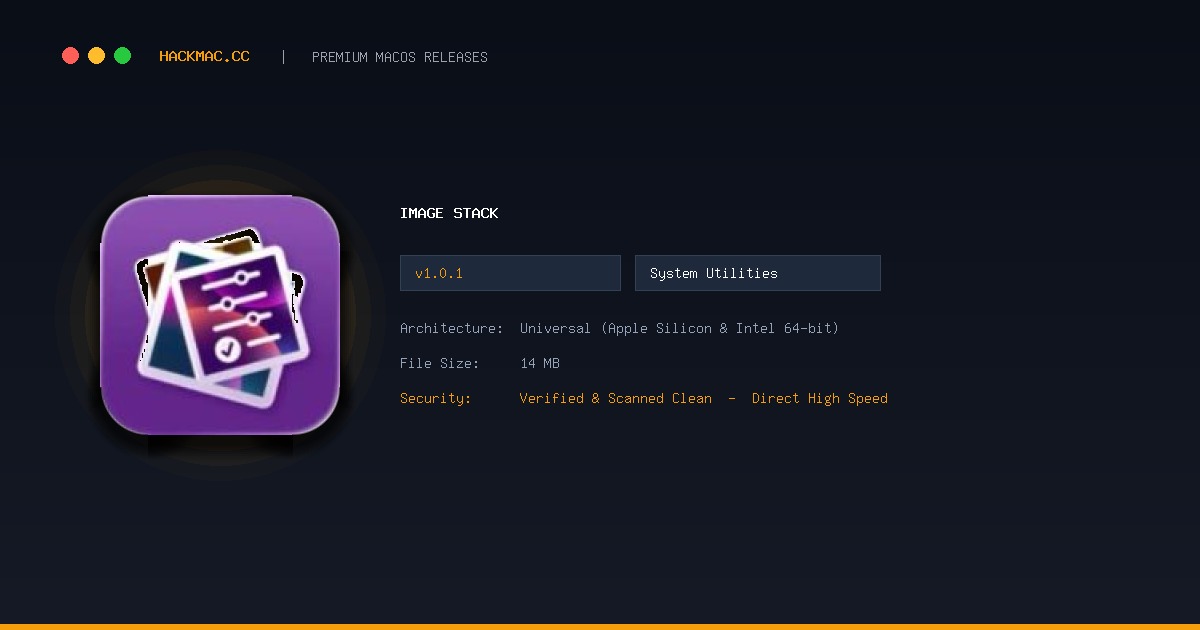Click the Architecture: label

(x=451, y=328)
